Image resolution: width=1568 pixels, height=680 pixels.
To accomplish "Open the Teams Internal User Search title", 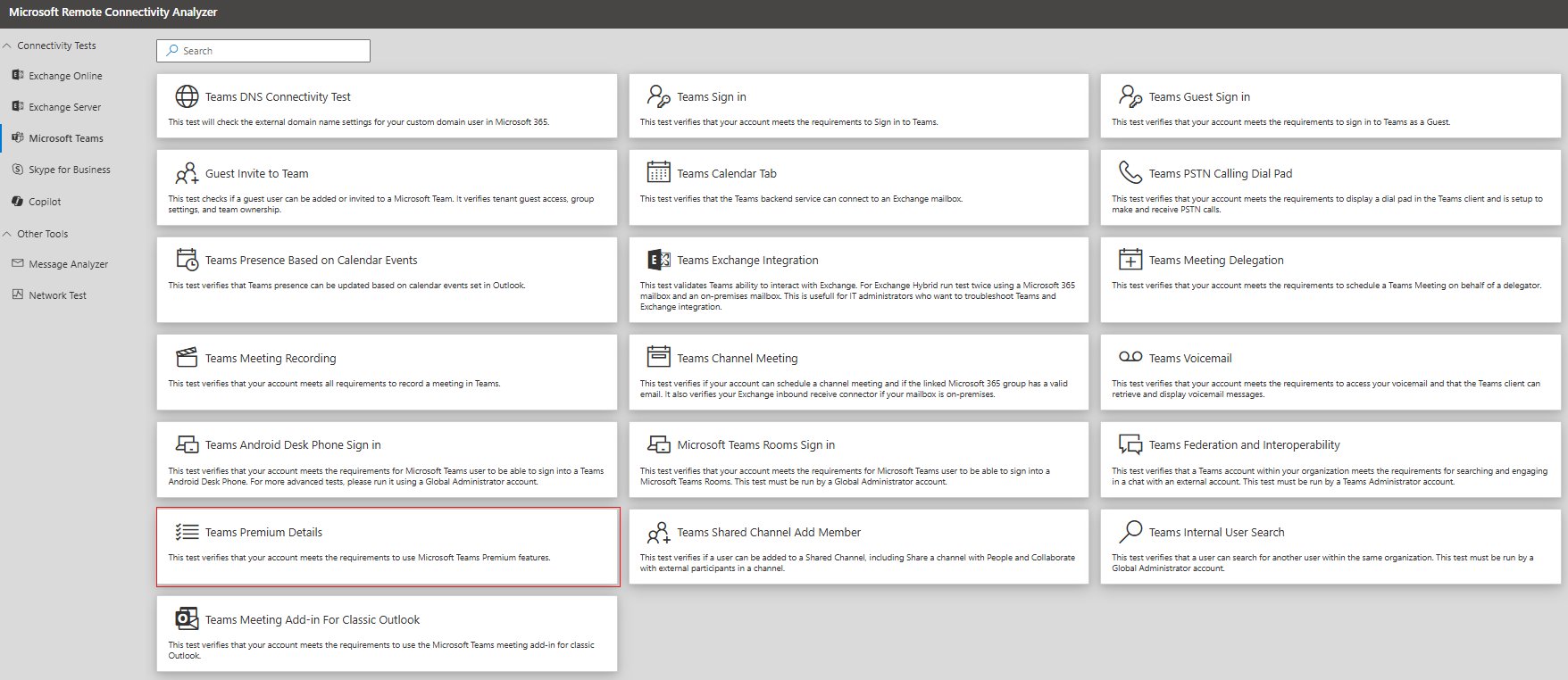I will coord(1217,532).
